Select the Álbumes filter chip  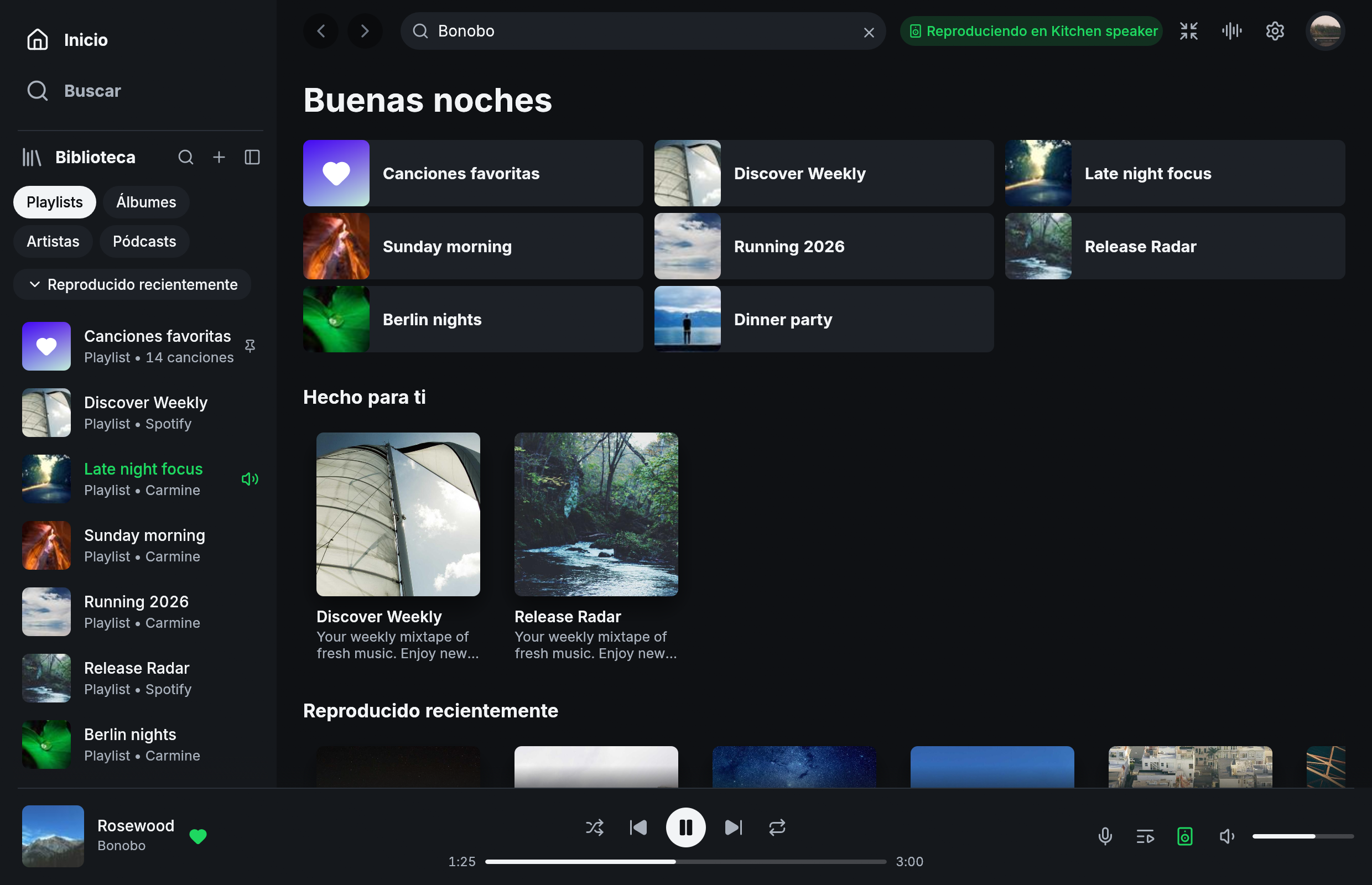coord(146,202)
